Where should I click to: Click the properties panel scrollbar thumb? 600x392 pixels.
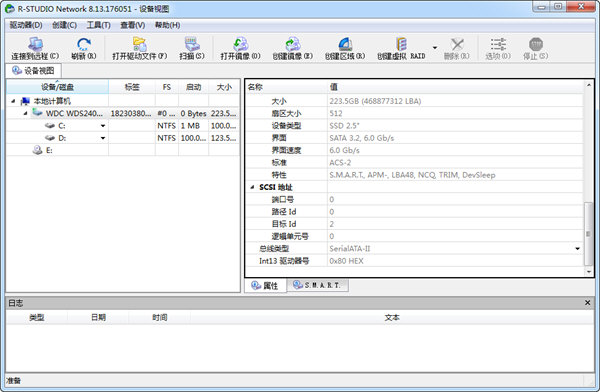[589, 234]
